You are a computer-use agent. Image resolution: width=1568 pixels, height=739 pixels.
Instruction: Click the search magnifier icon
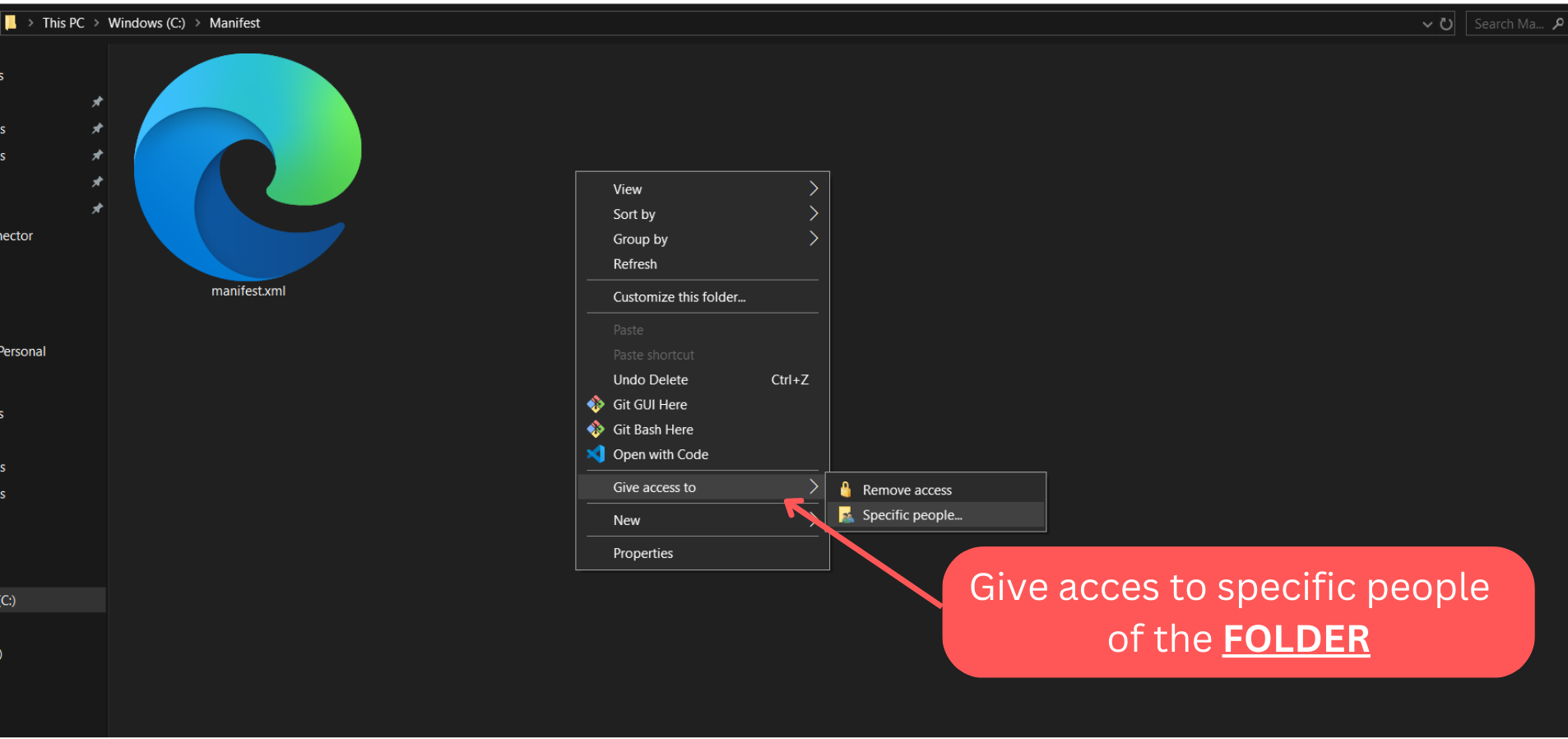tap(1557, 24)
